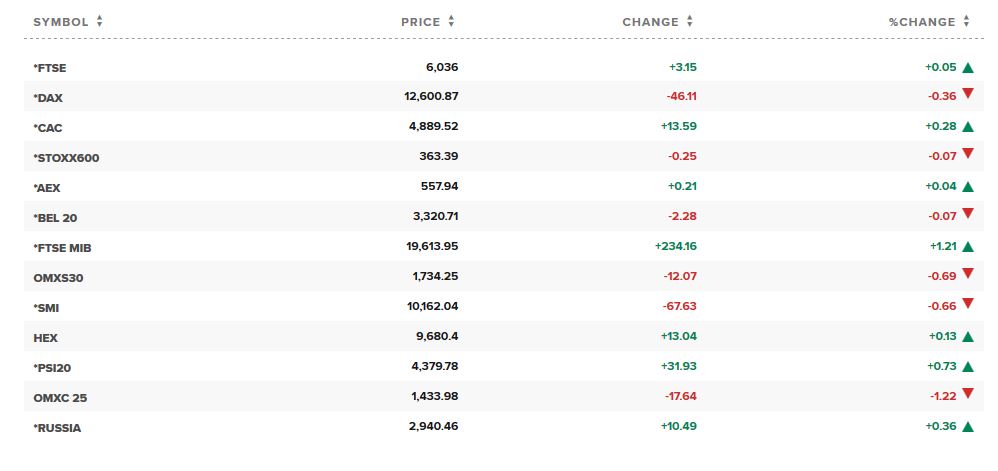Select the RUSSIA price 2,940.46

click(x=433, y=426)
